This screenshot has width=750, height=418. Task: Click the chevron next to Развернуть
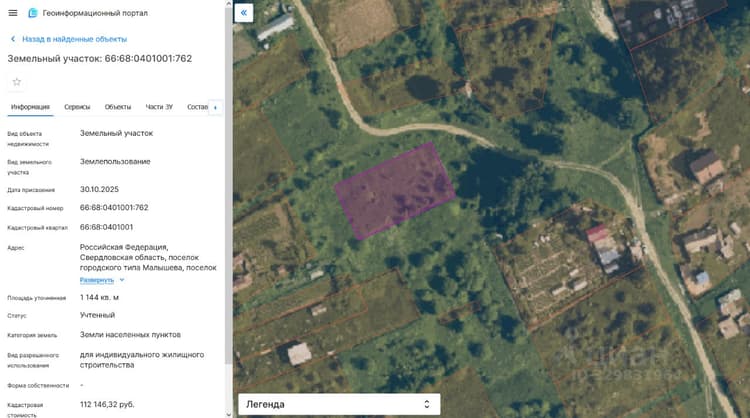click(122, 280)
